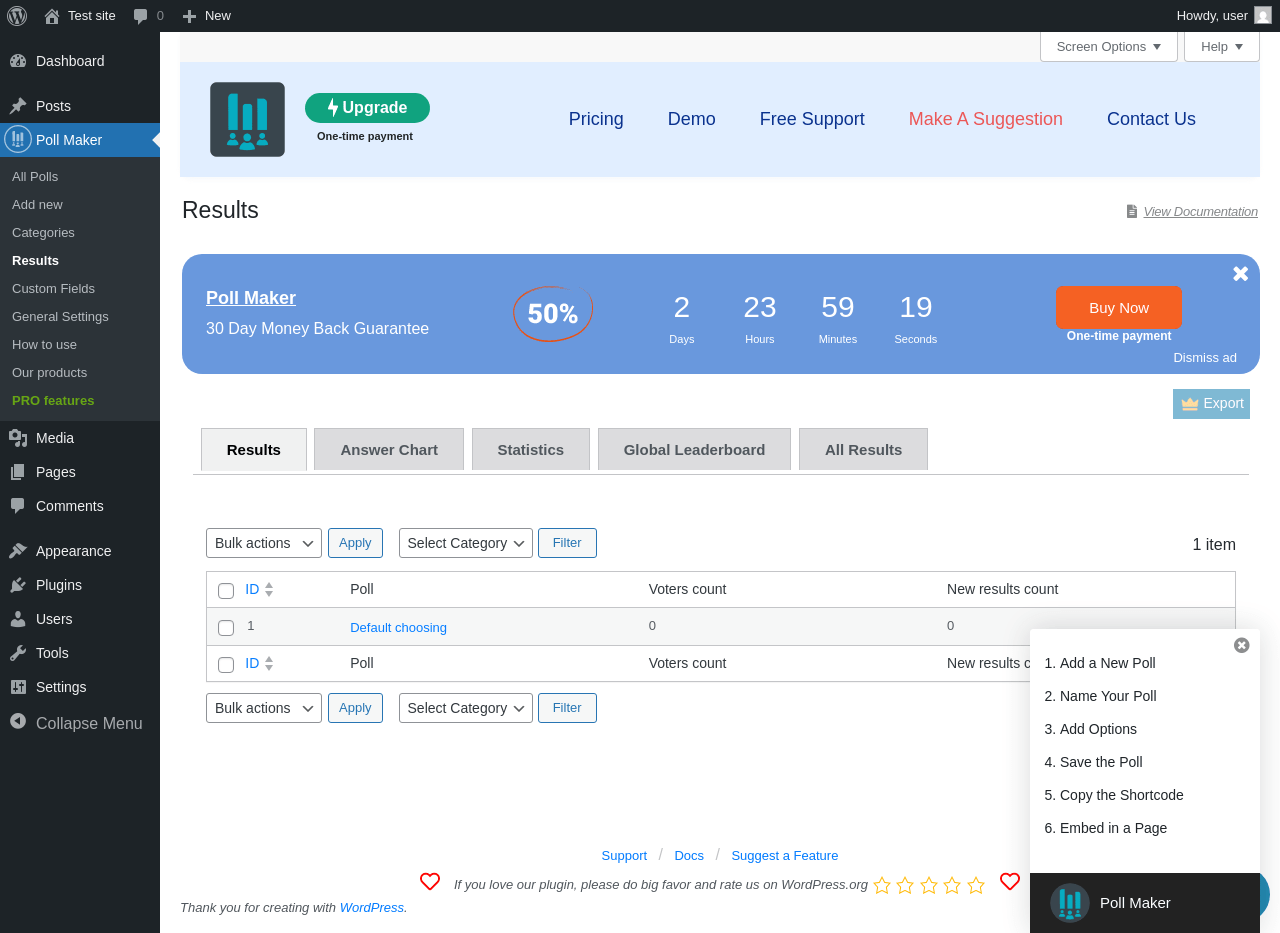Viewport: 1280px width, 933px height.
Task: Check the box for Default choosing row
Action: click(226, 628)
